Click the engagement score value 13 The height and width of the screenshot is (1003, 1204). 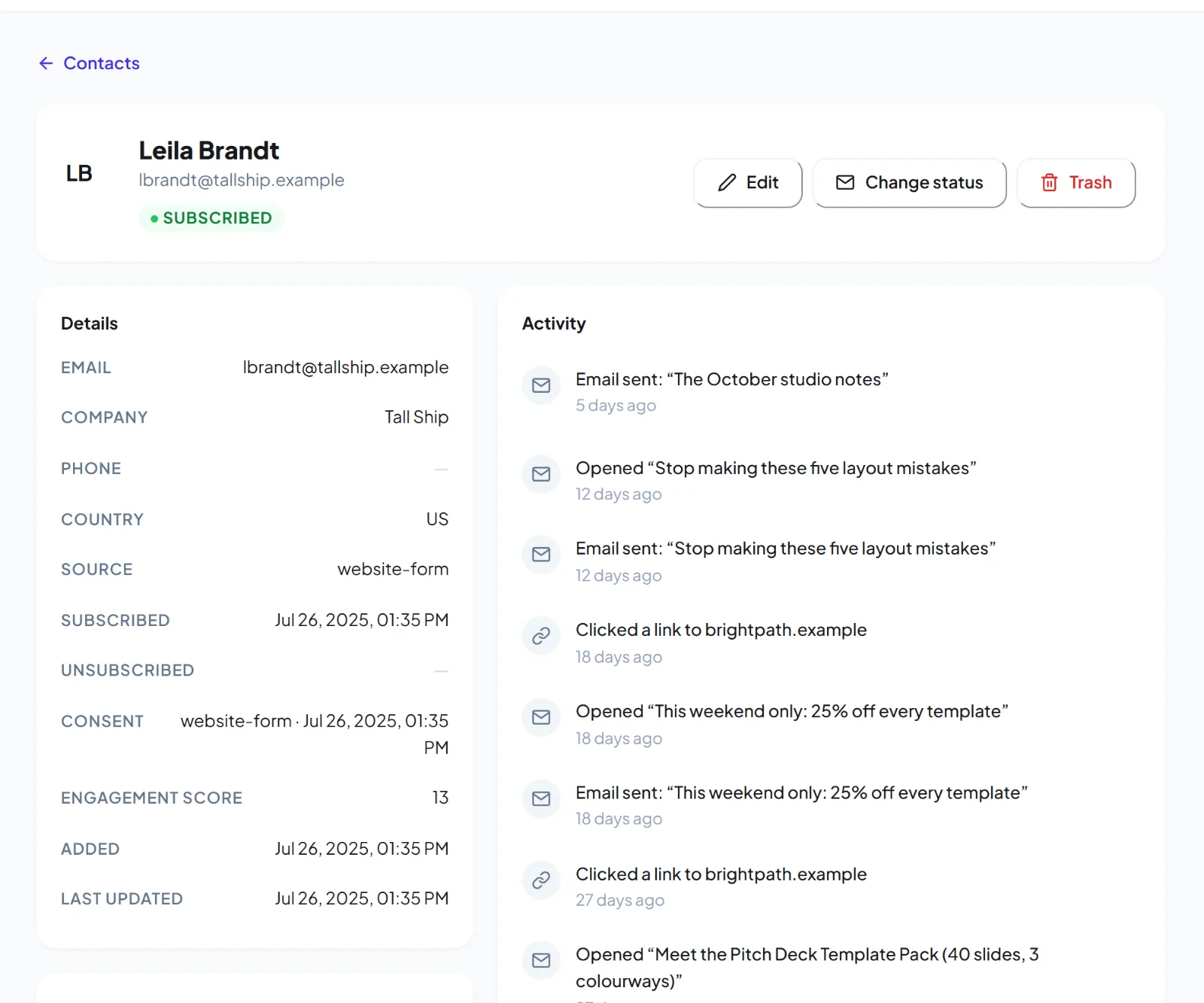440,798
